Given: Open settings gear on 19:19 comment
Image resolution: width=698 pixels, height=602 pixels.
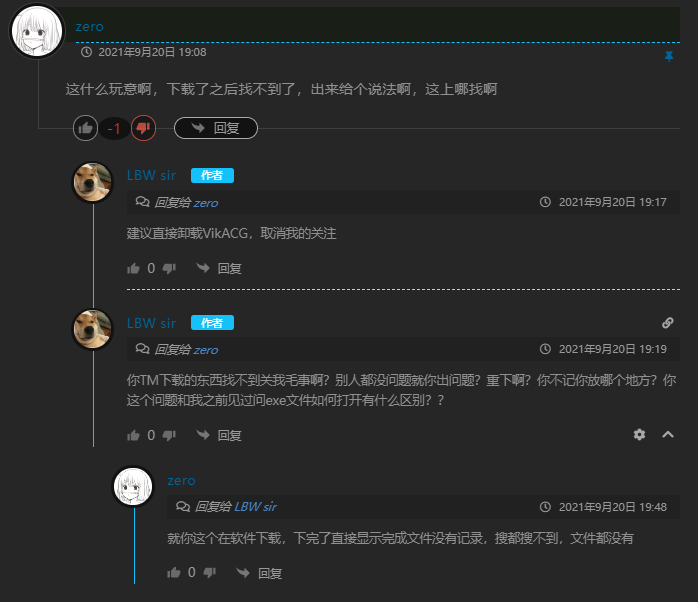Looking at the screenshot, I should 640,435.
